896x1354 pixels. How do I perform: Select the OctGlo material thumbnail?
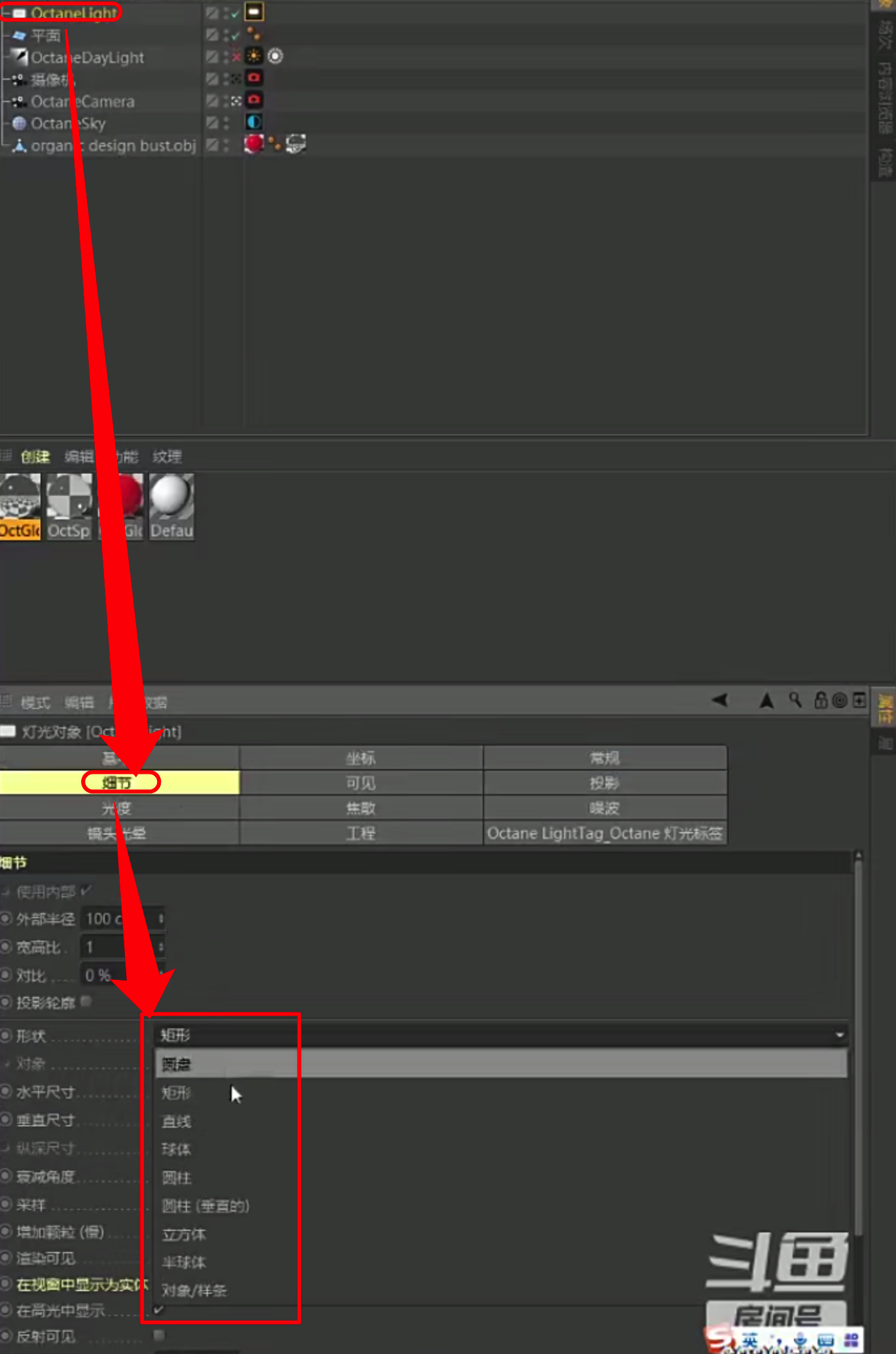[x=20, y=507]
